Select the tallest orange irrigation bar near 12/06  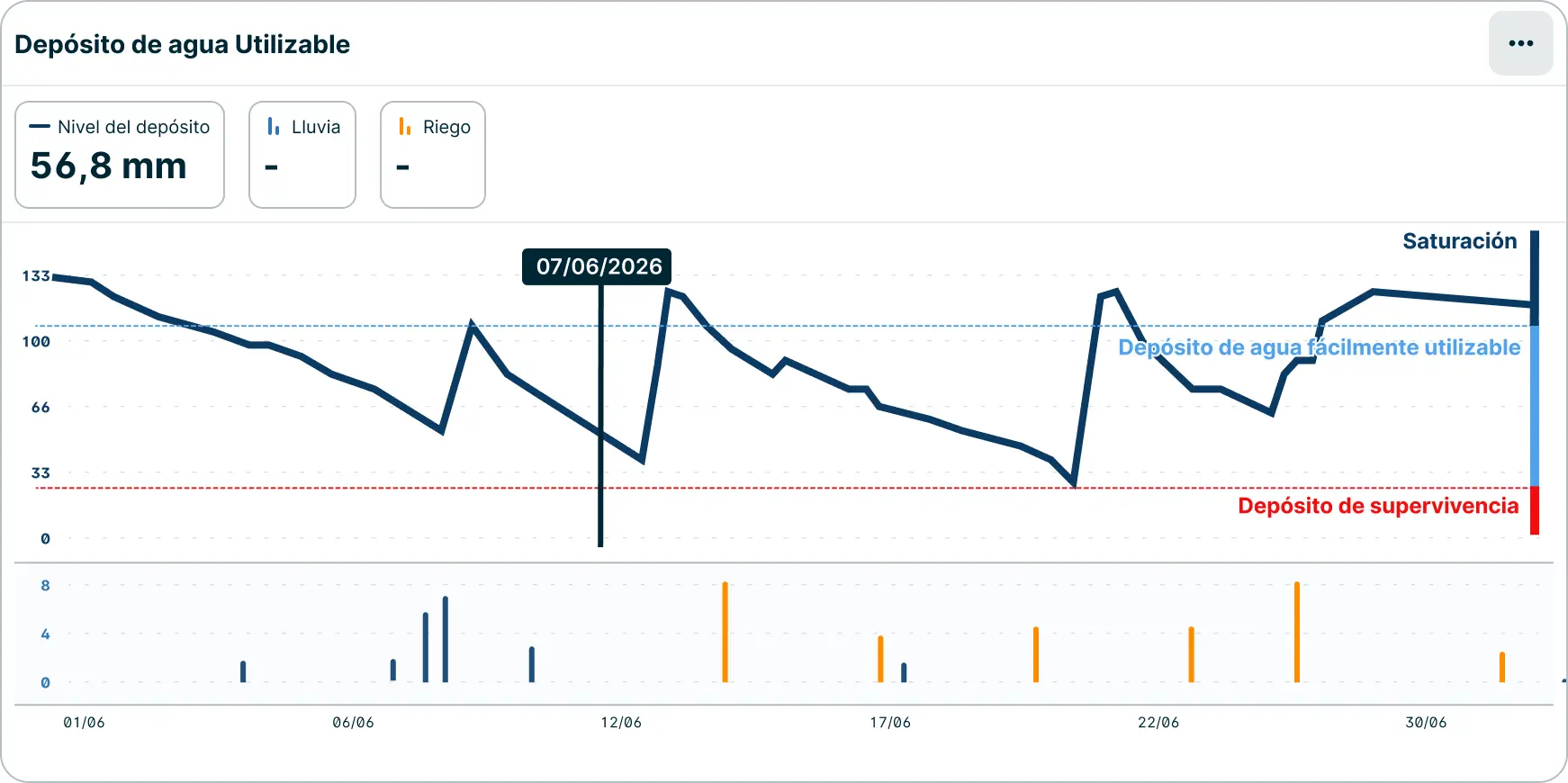tap(725, 632)
